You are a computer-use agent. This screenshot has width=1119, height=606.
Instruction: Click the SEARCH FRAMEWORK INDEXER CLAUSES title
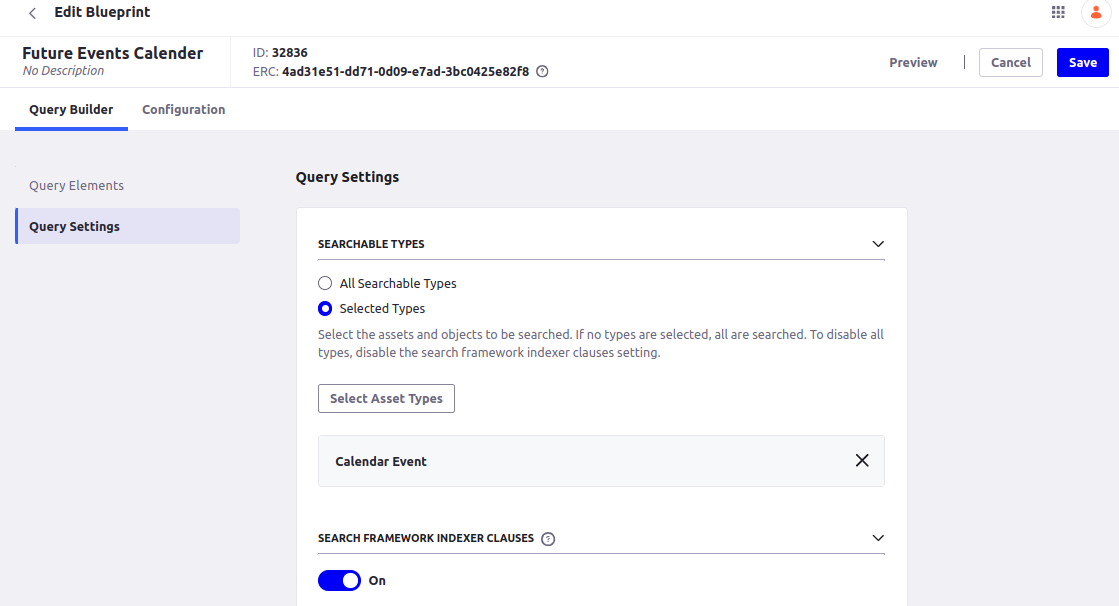point(426,538)
